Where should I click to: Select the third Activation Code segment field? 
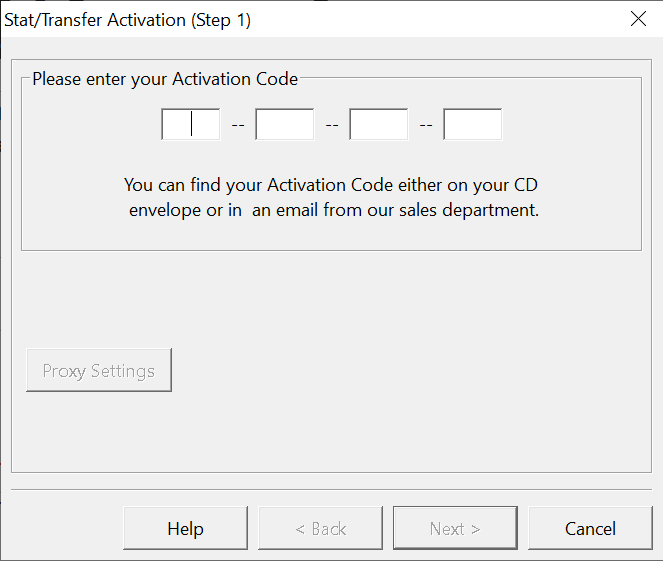(x=378, y=124)
